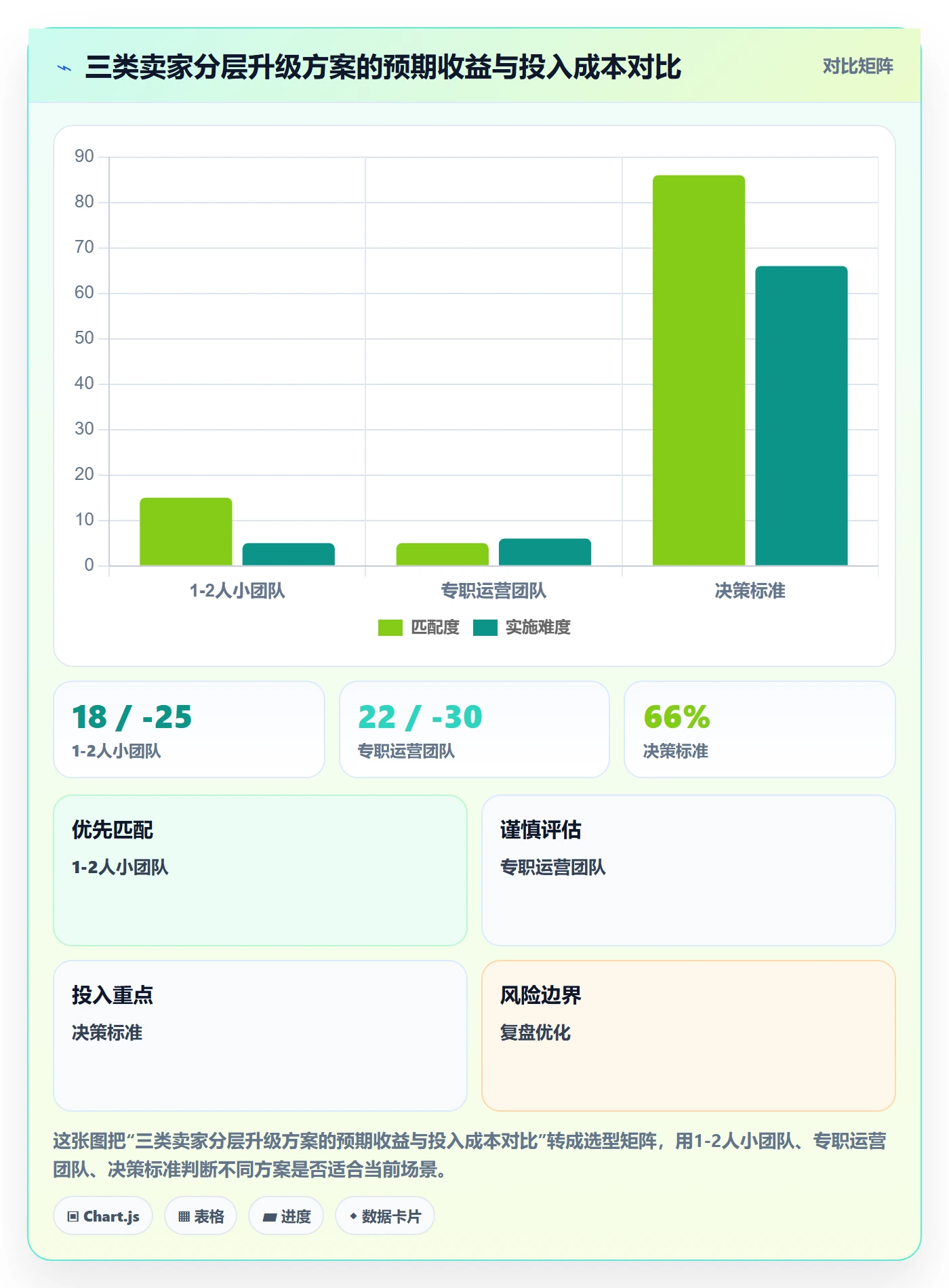Click the bar icon in 进度 chip
Image resolution: width=949 pixels, height=1288 pixels.
pos(270,1217)
